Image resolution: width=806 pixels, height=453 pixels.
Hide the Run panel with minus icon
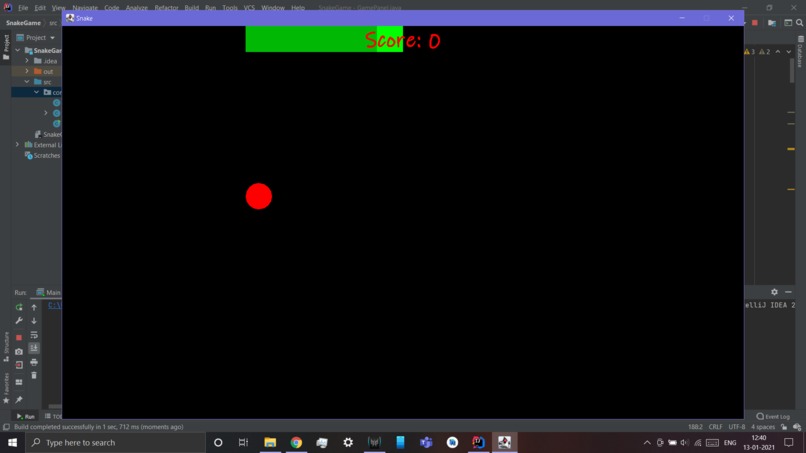(788, 292)
